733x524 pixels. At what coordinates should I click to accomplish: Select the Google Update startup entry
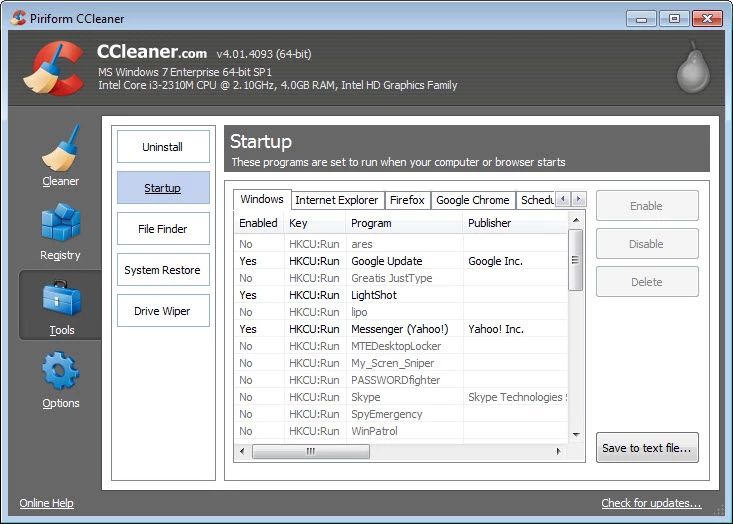(386, 261)
